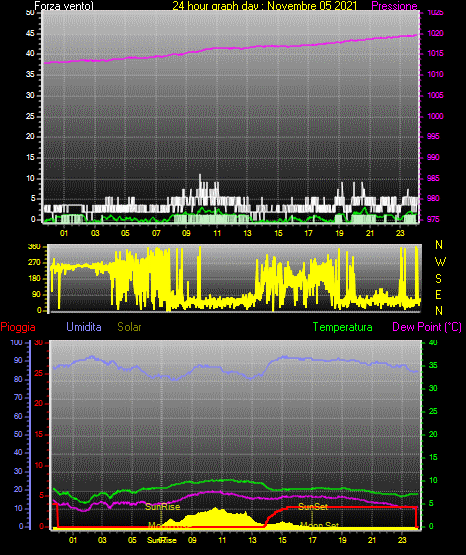Click hour 17 under the bottom chart

312,540
